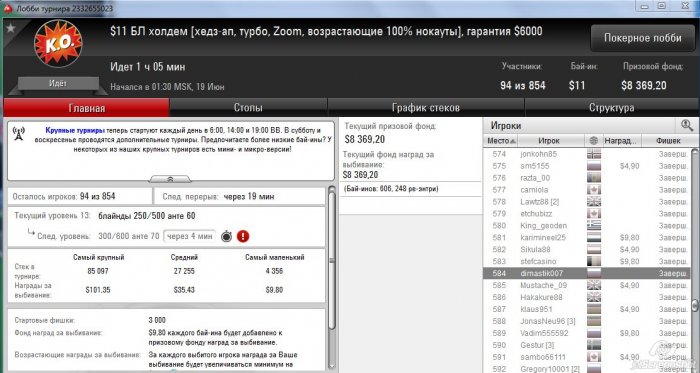The height and width of the screenshot is (373, 700).
Task: Click the блайнды 250/500 анте 60 text
Action: (x=147, y=216)
